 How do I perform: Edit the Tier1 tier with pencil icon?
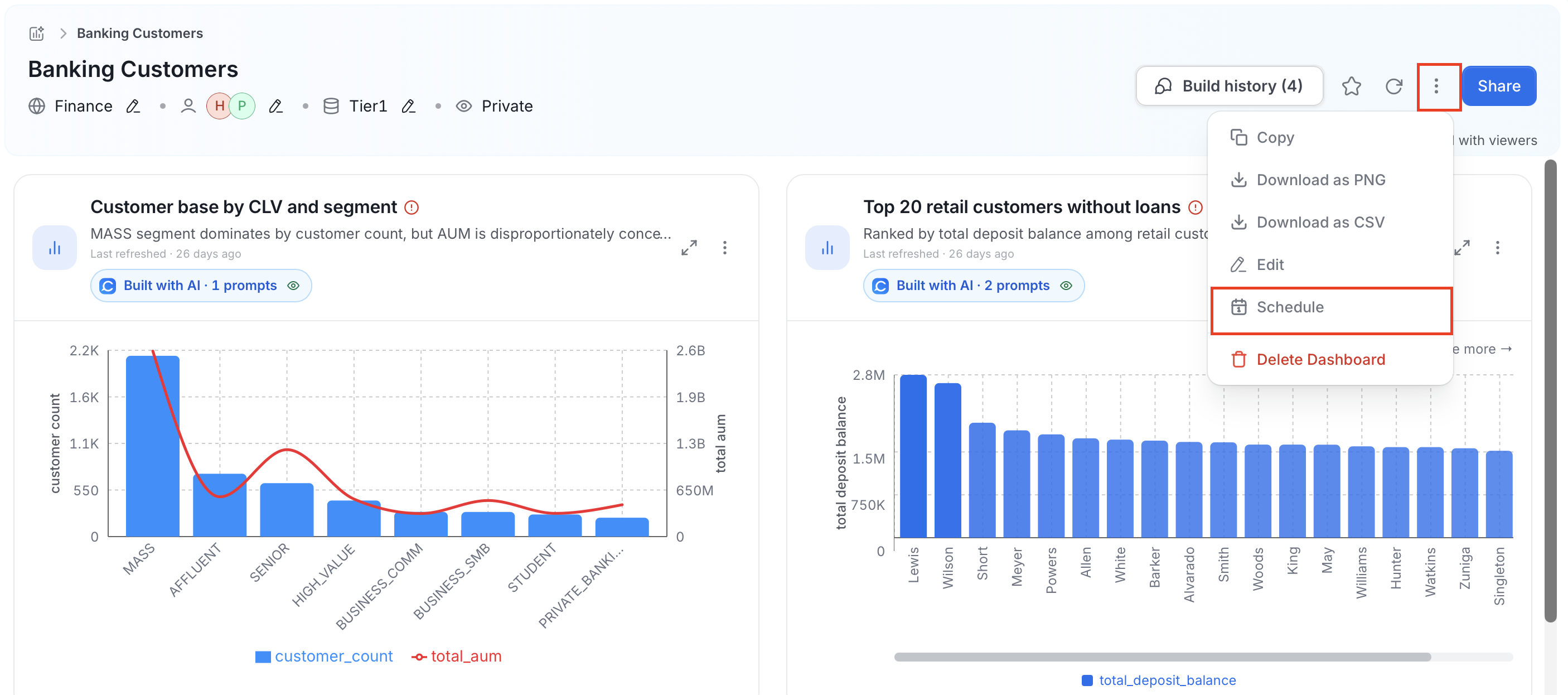click(408, 106)
